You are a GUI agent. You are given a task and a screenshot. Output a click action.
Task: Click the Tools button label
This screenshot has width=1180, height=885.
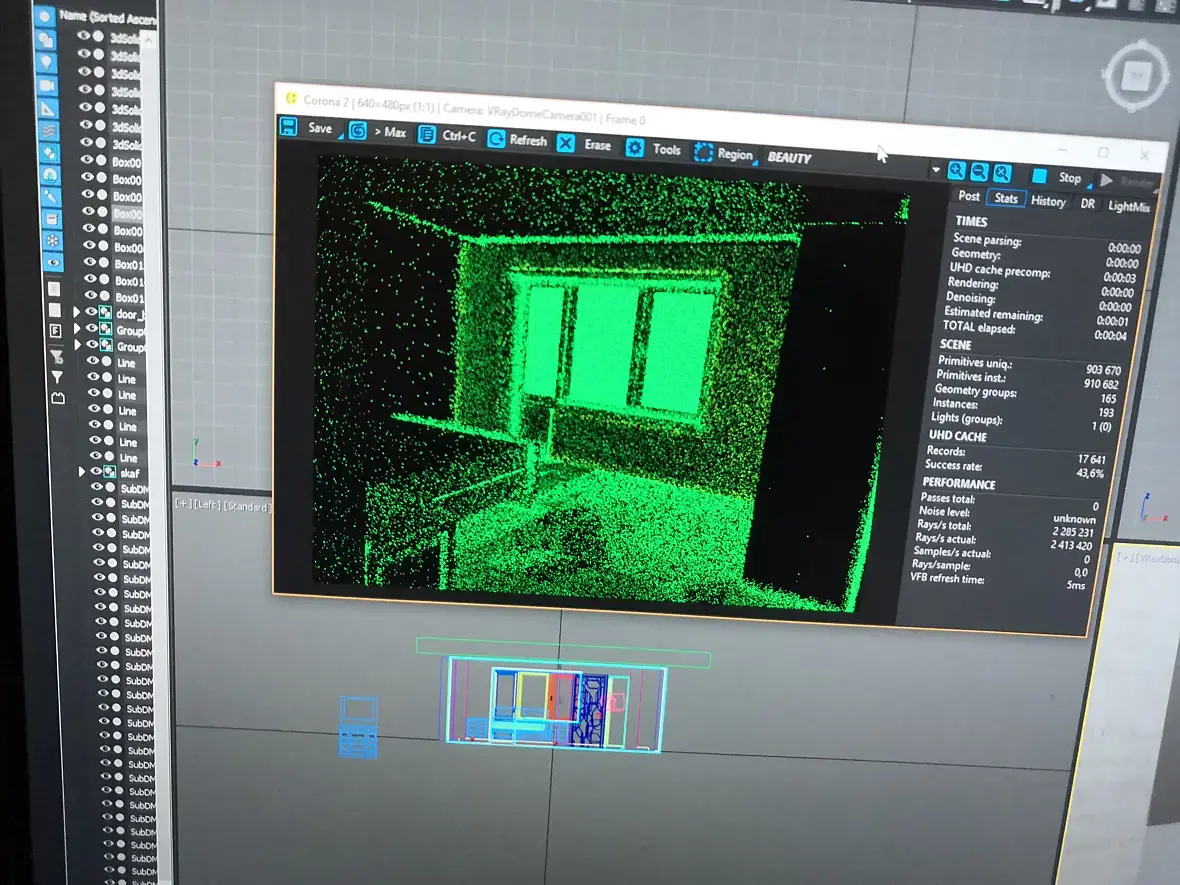[666, 149]
